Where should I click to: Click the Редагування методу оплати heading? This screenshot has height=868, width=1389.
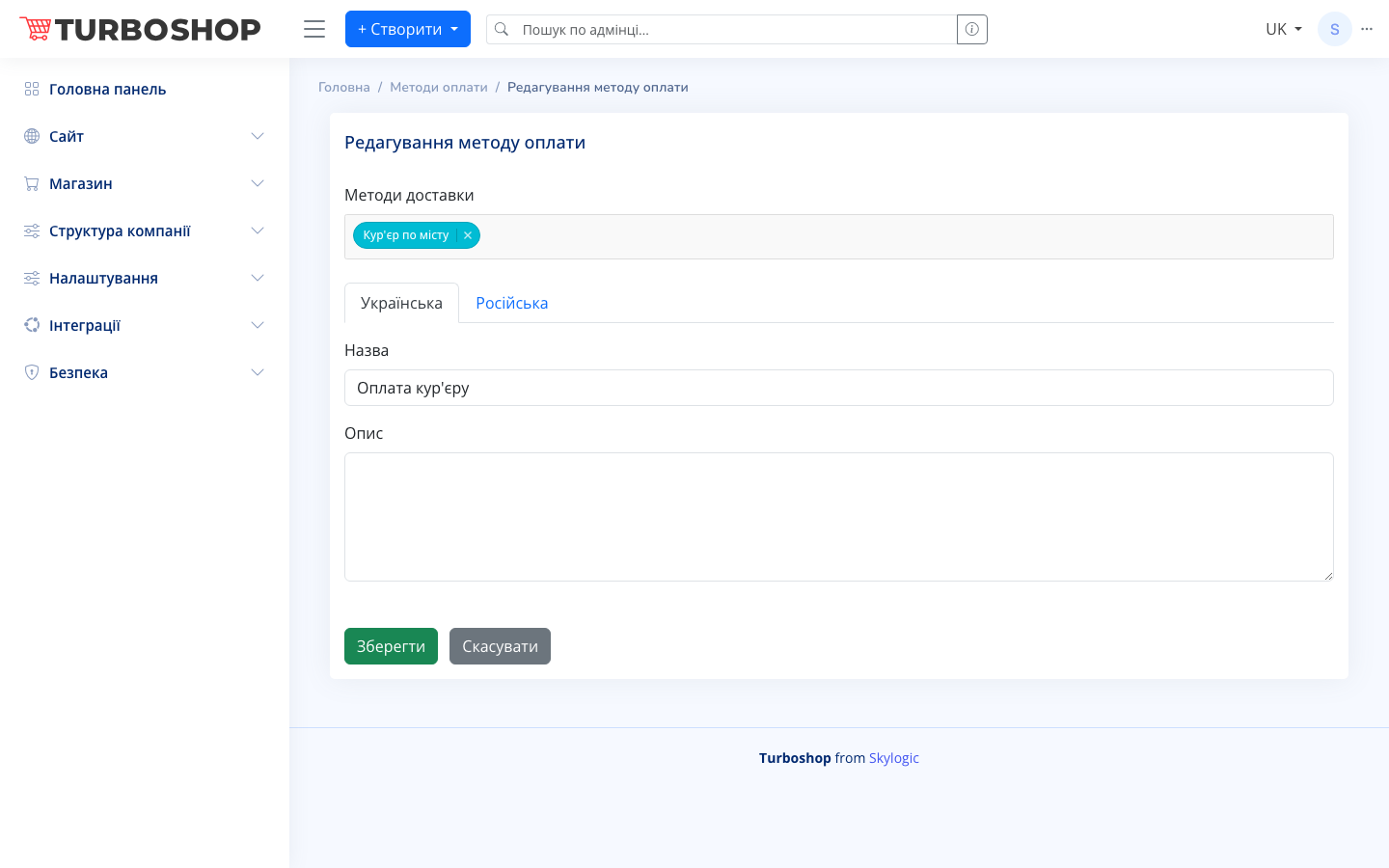pos(465,143)
